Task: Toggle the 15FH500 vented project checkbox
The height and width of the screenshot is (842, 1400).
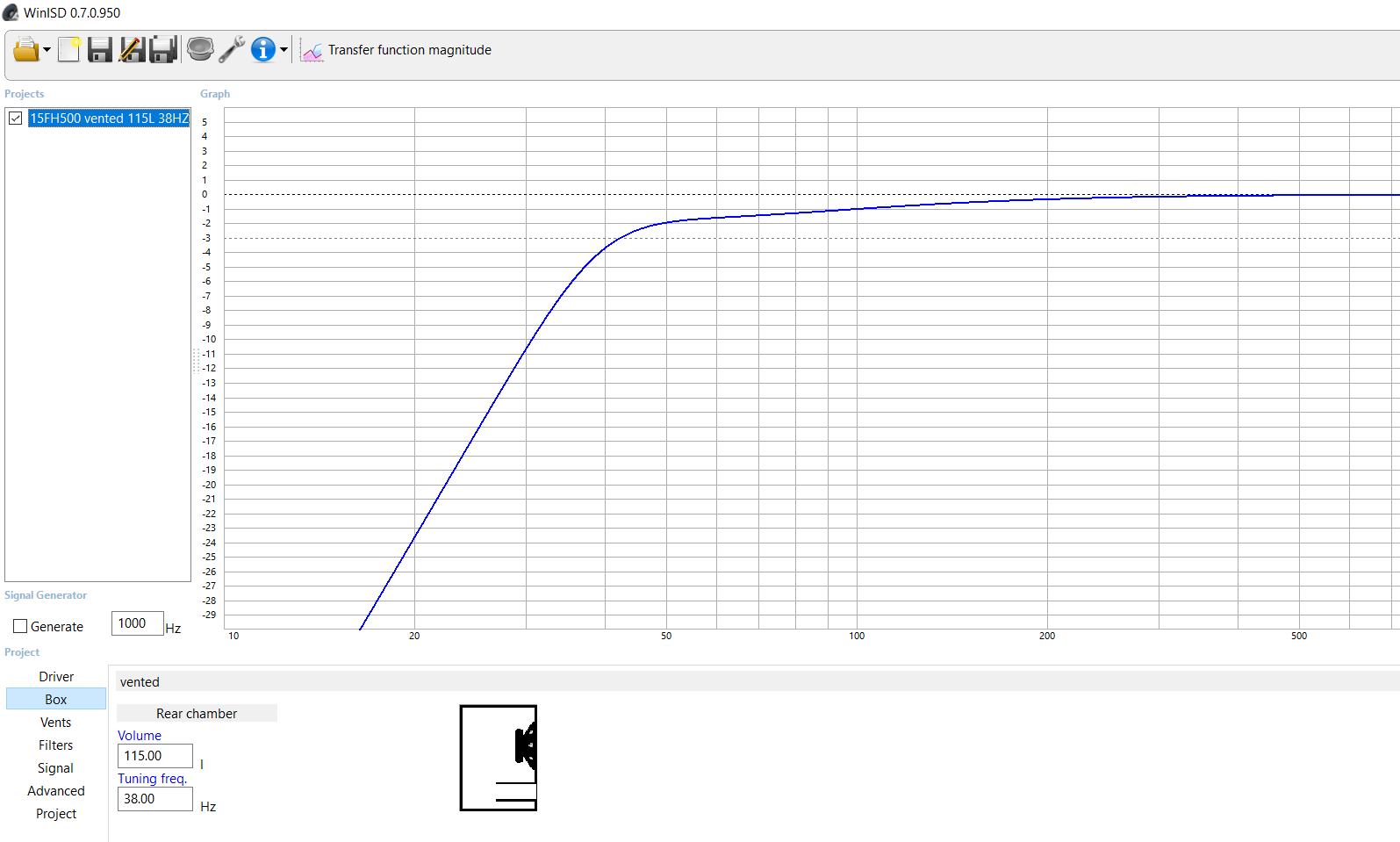Action: (x=16, y=118)
